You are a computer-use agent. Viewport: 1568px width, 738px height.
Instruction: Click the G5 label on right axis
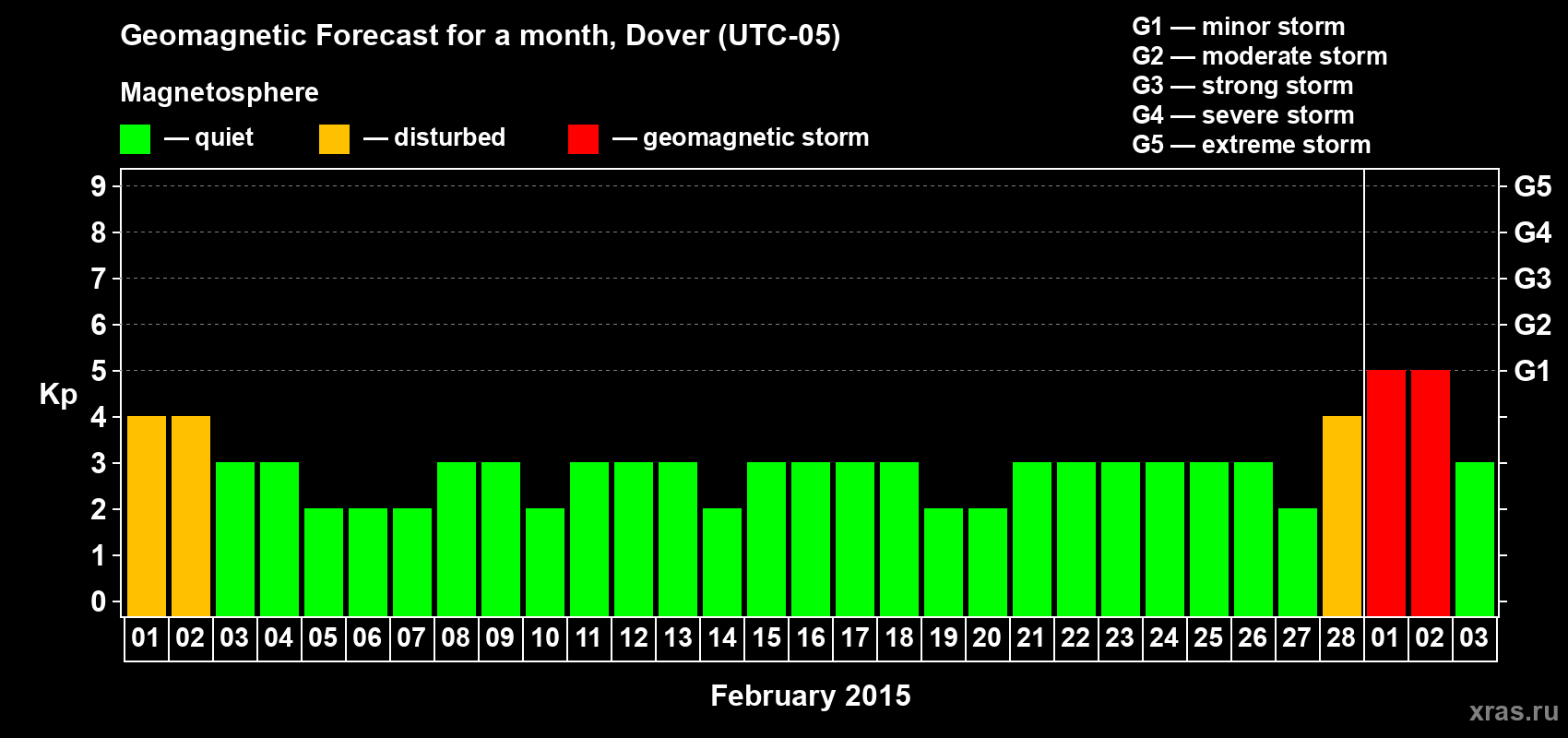[x=1533, y=186]
